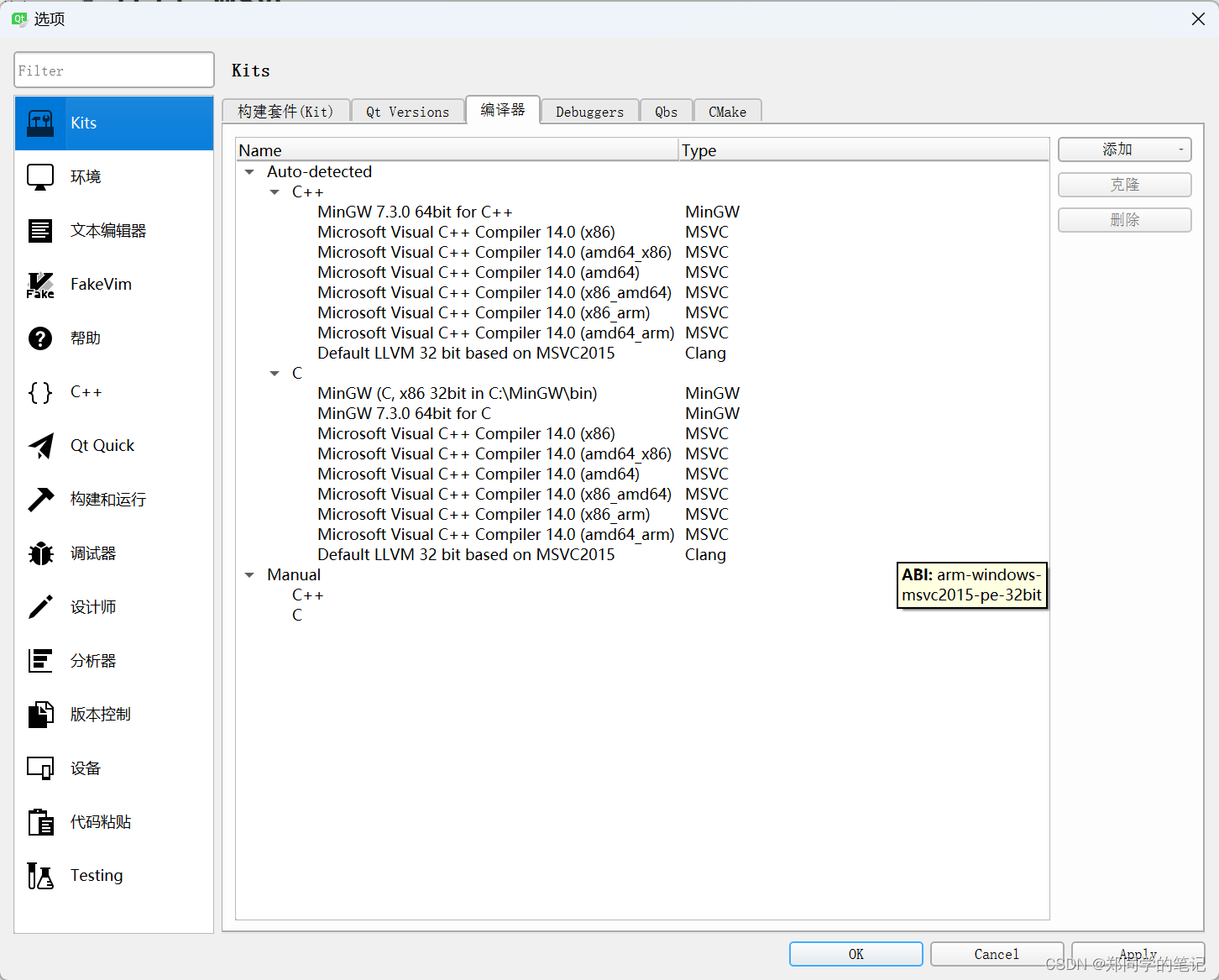Open the 构建和运行 hammer icon
This screenshot has height=980, width=1219.
tap(40, 500)
